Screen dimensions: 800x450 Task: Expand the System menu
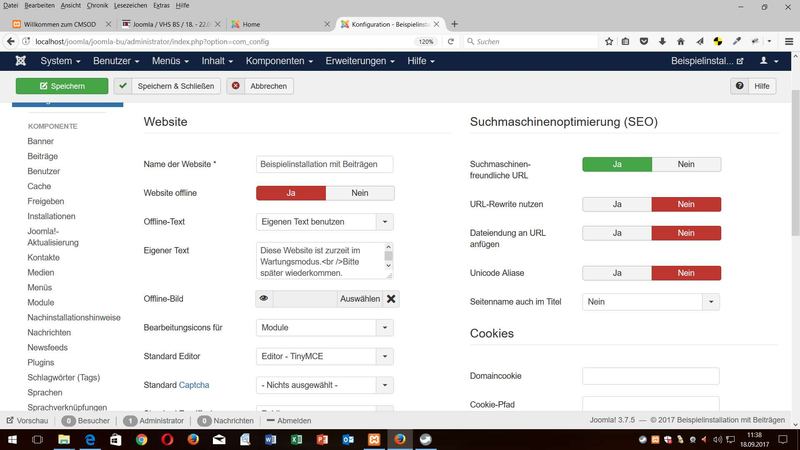60,61
